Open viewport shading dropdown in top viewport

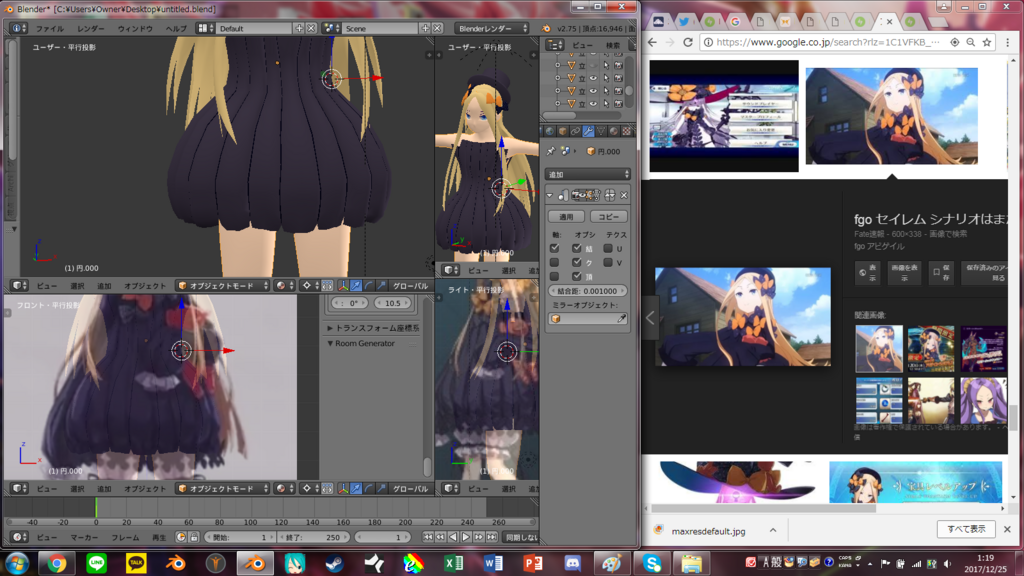(x=283, y=285)
